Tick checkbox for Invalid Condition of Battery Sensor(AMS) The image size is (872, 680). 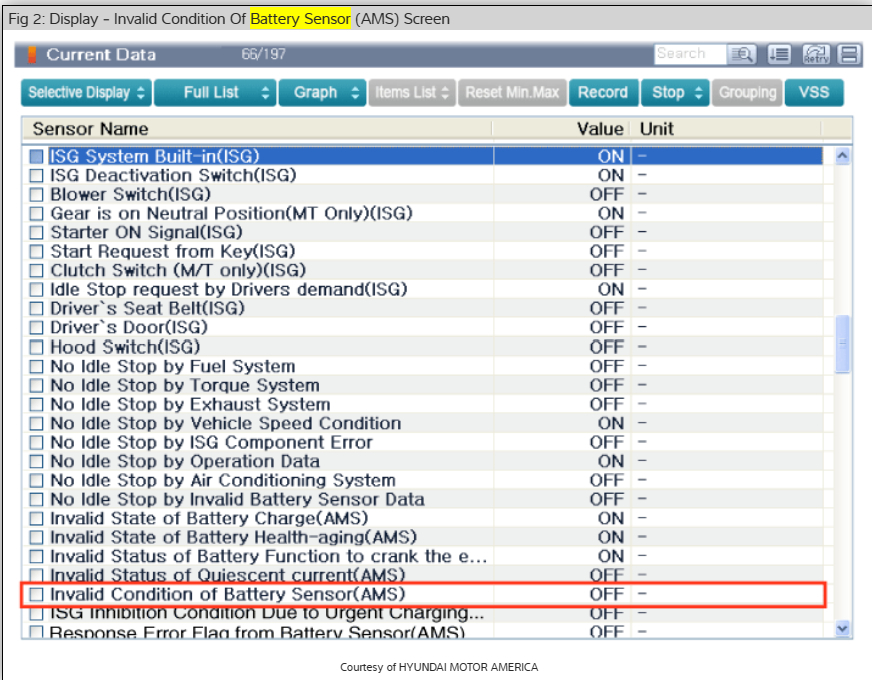pos(36,594)
